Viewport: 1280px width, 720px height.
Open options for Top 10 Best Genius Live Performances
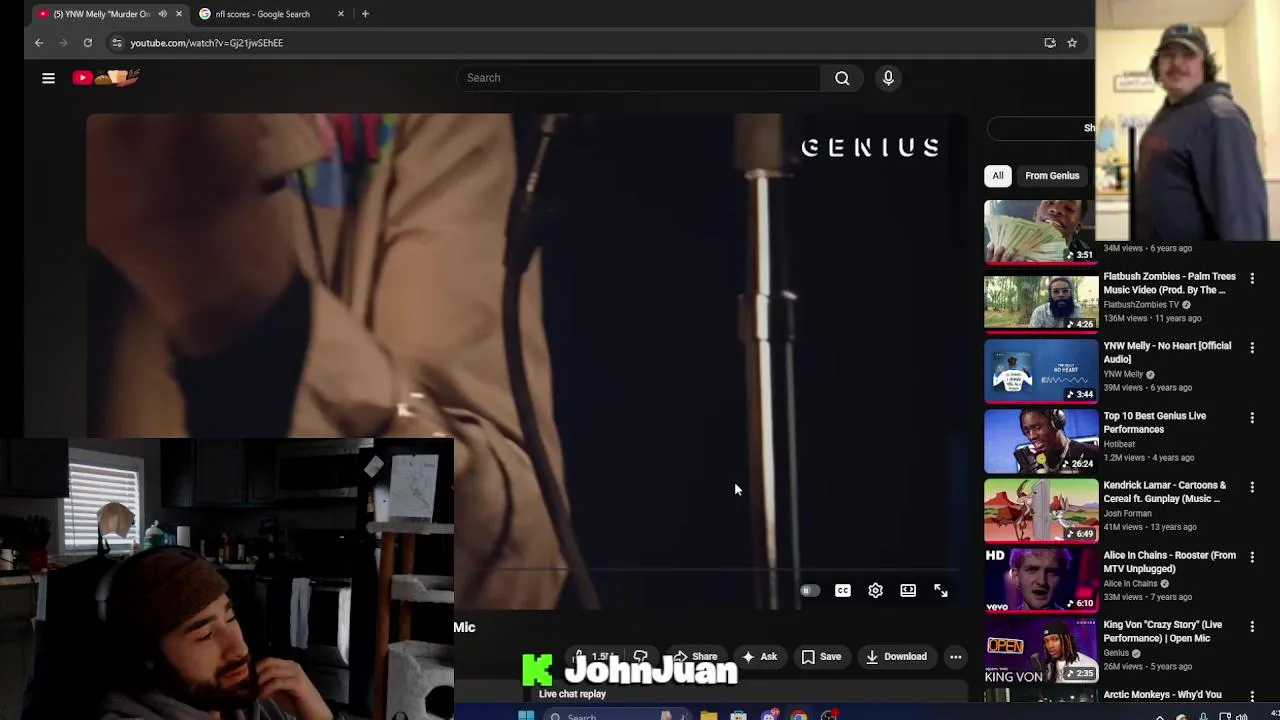tap(1252, 417)
